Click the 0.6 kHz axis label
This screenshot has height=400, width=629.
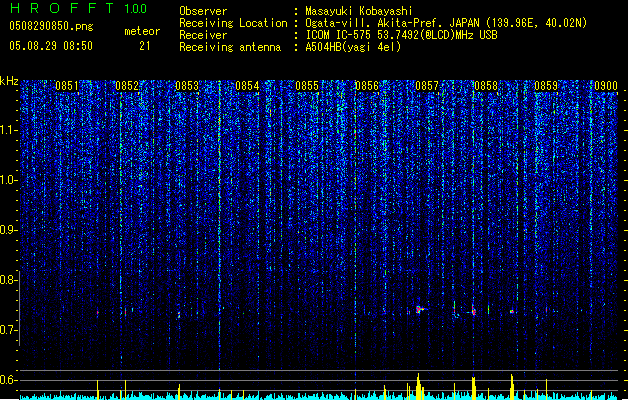click(x=9, y=380)
